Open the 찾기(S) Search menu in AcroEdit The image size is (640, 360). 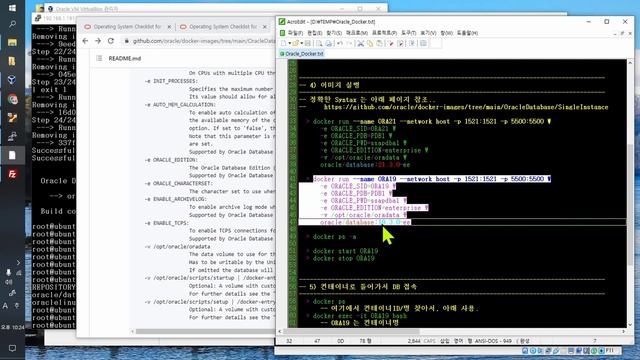pos(334,33)
